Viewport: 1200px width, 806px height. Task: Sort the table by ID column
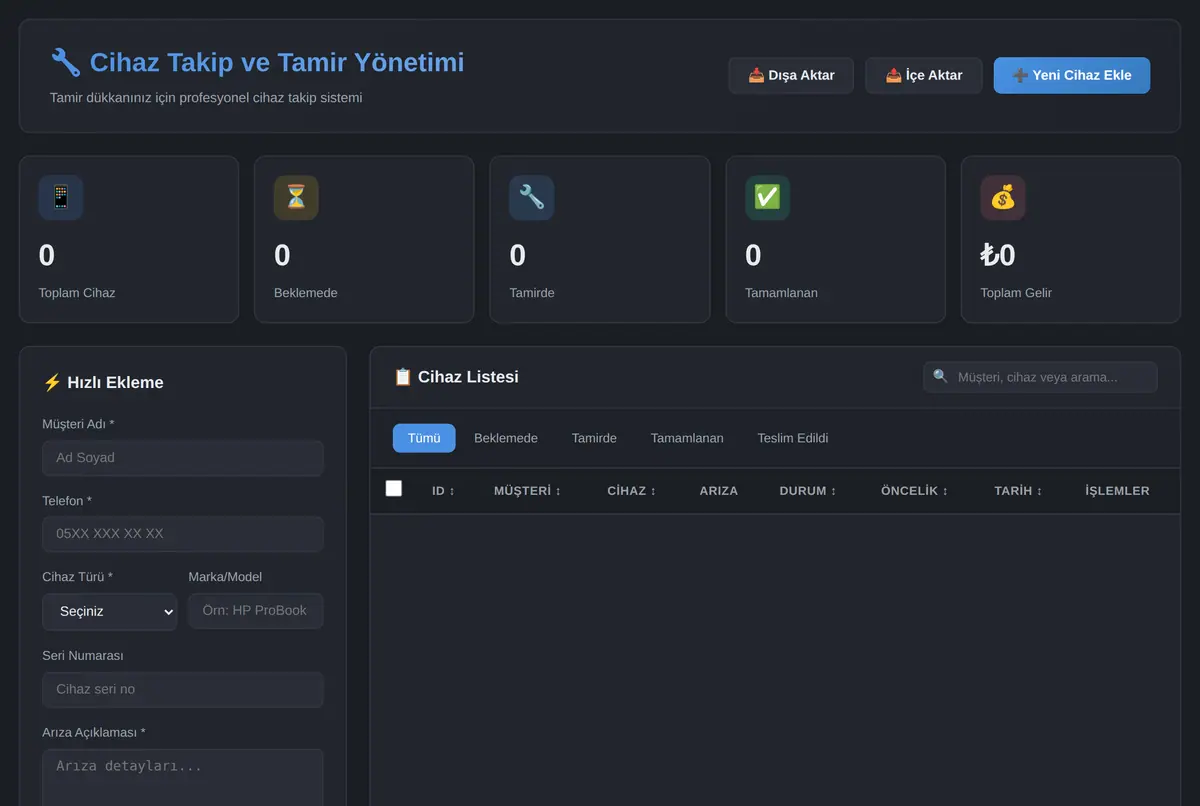coord(443,491)
